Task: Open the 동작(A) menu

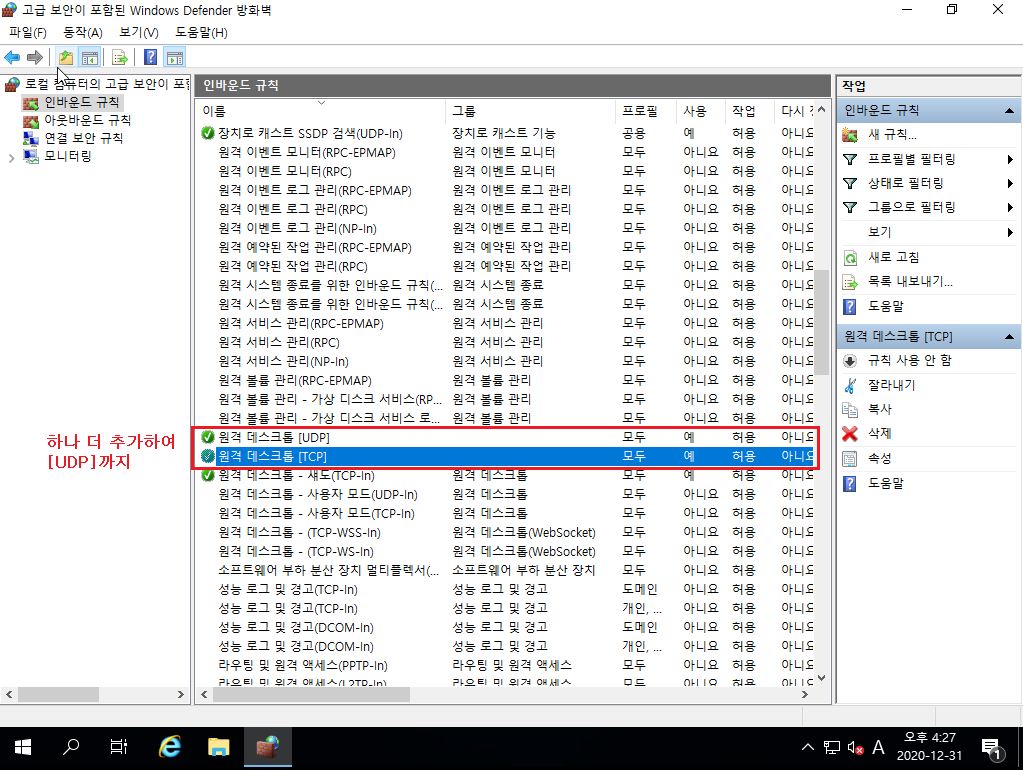Action: pyautogui.click(x=83, y=32)
